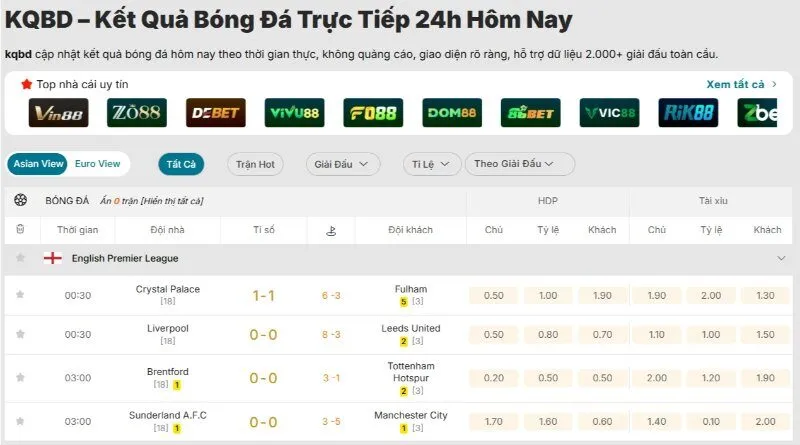Click the Hiển thị tất cả link
800x445 pixels.
(x=172, y=201)
